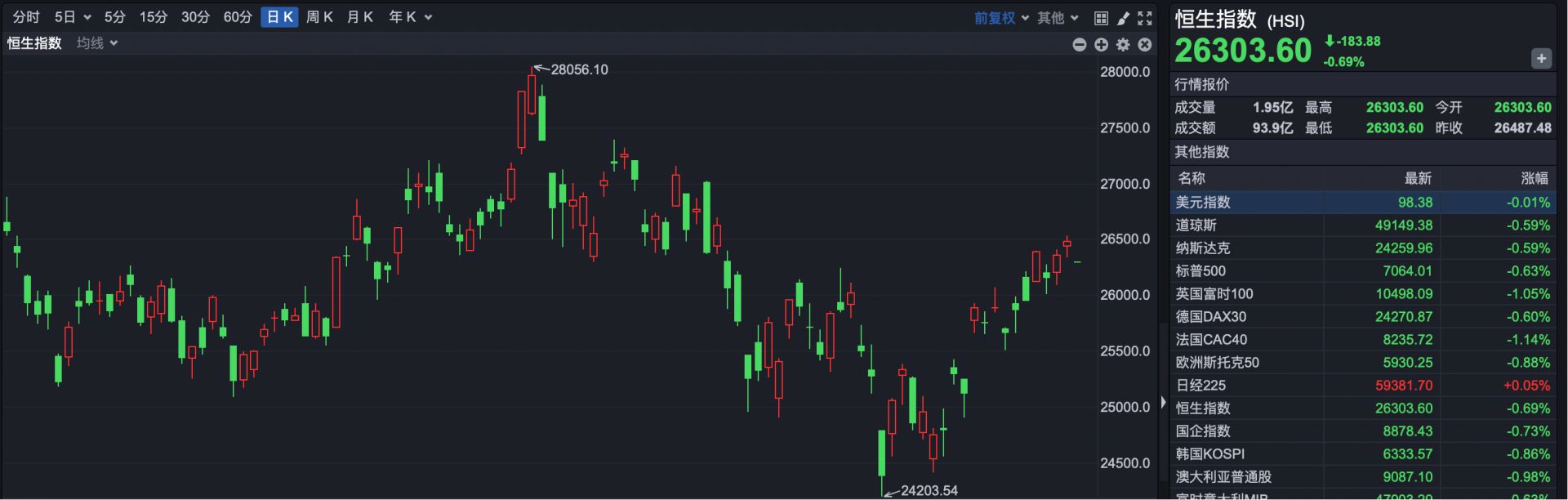
Task: Collapse the right panel with arrow handle
Action: coord(1163,403)
